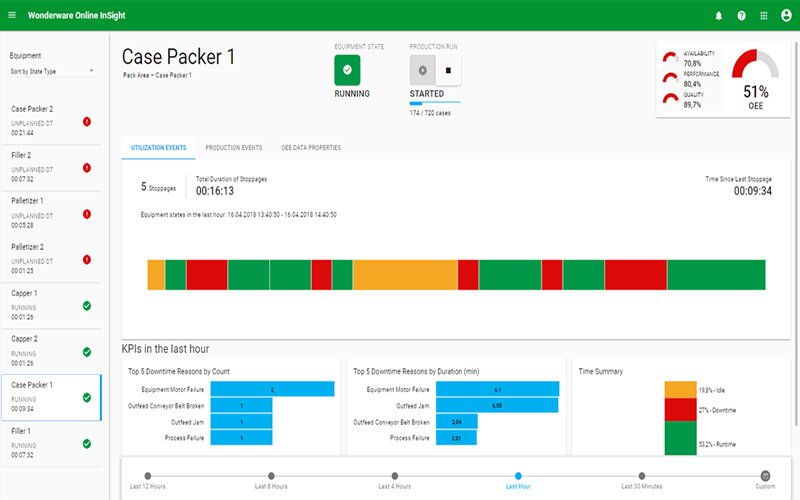Click Outfeed Conveyor Belt Broken count bar
Viewport: 800px width, 500px height.
tap(241, 406)
